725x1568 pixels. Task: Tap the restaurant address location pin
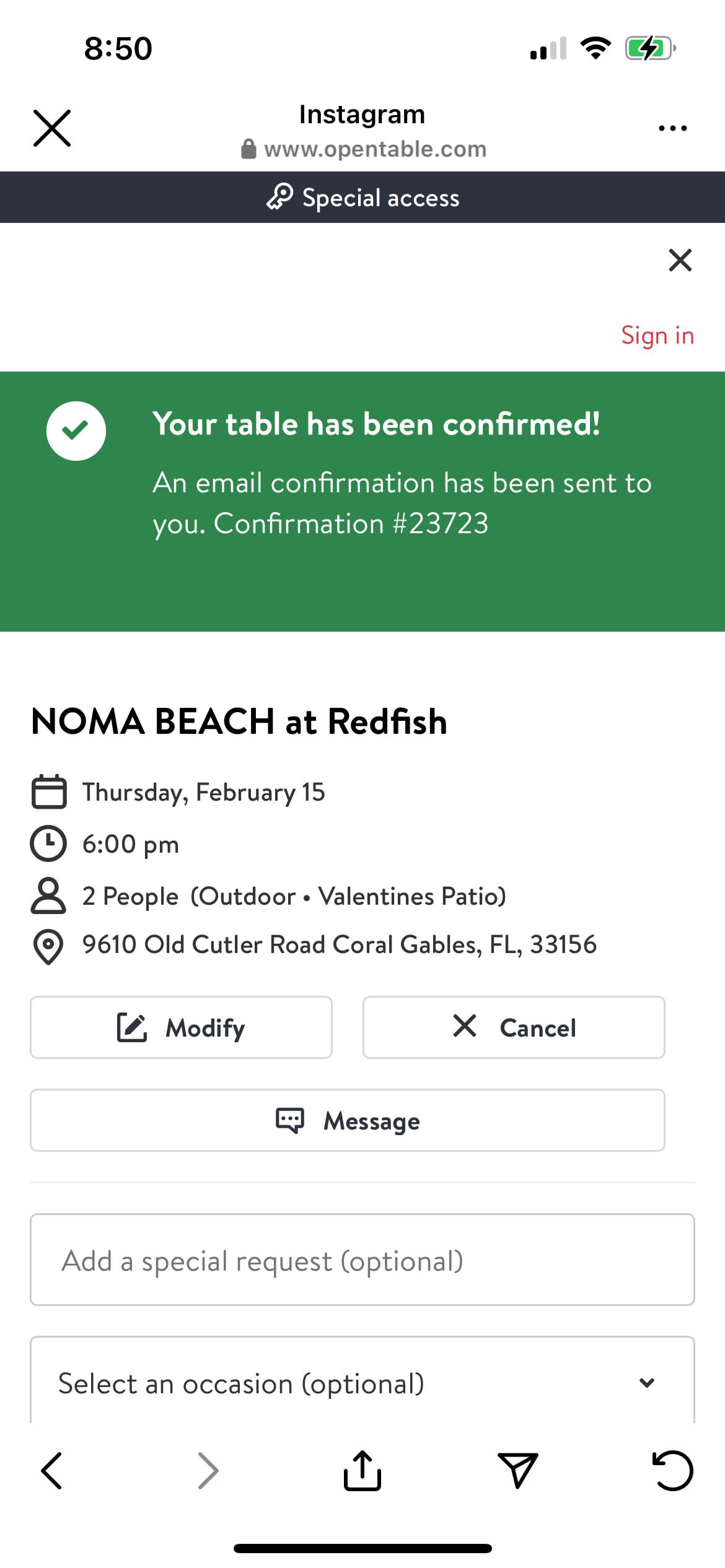pos(48,946)
